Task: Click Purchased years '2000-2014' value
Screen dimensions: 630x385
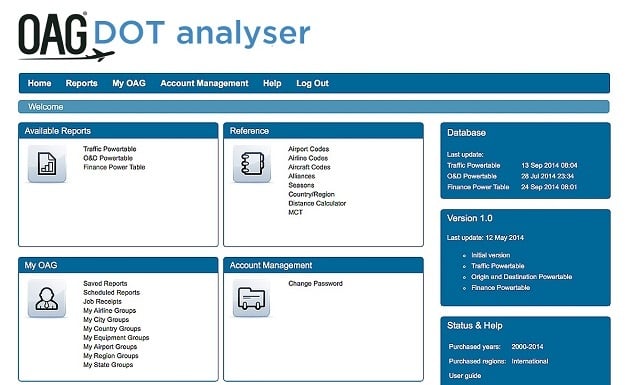Action: [x=527, y=346]
